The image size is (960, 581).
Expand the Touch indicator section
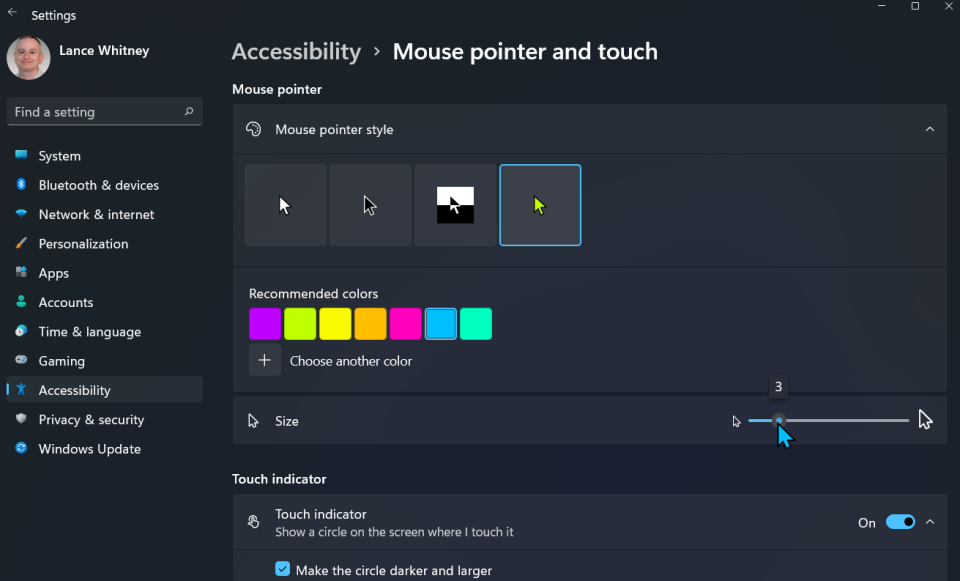tap(930, 522)
